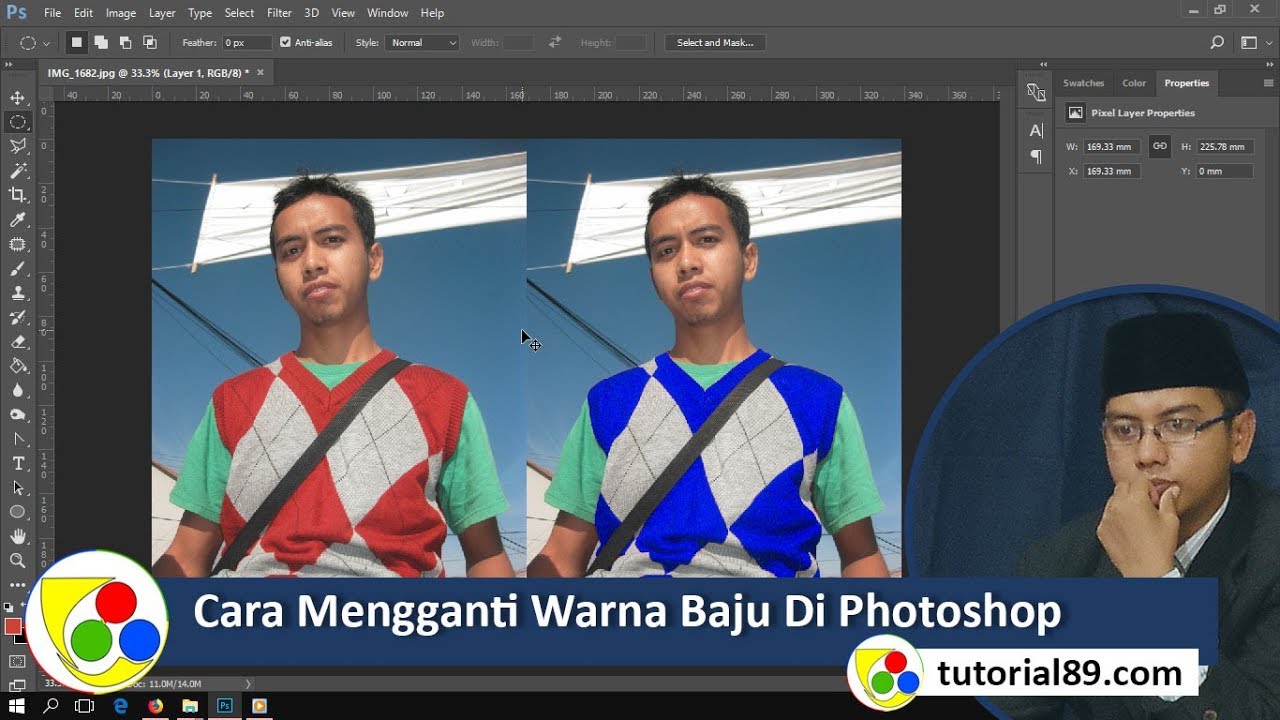The image size is (1280, 720).
Task: Switch to the Swatches tab
Action: pos(1084,83)
